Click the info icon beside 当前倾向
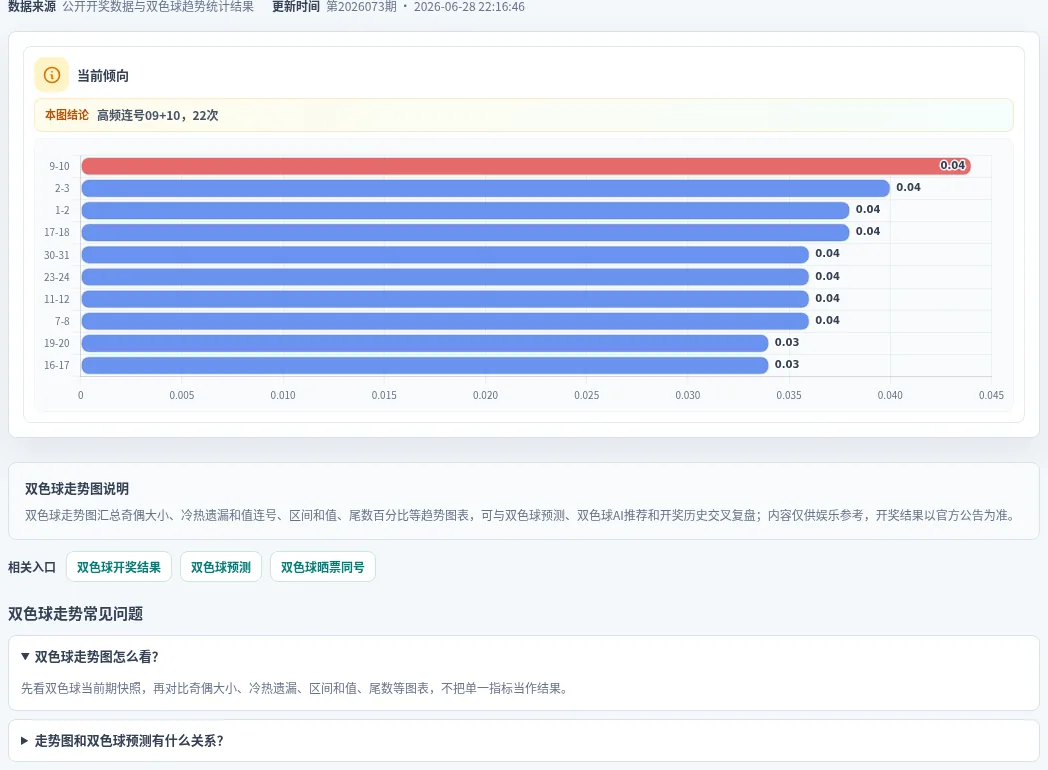1048x770 pixels. pos(51,75)
